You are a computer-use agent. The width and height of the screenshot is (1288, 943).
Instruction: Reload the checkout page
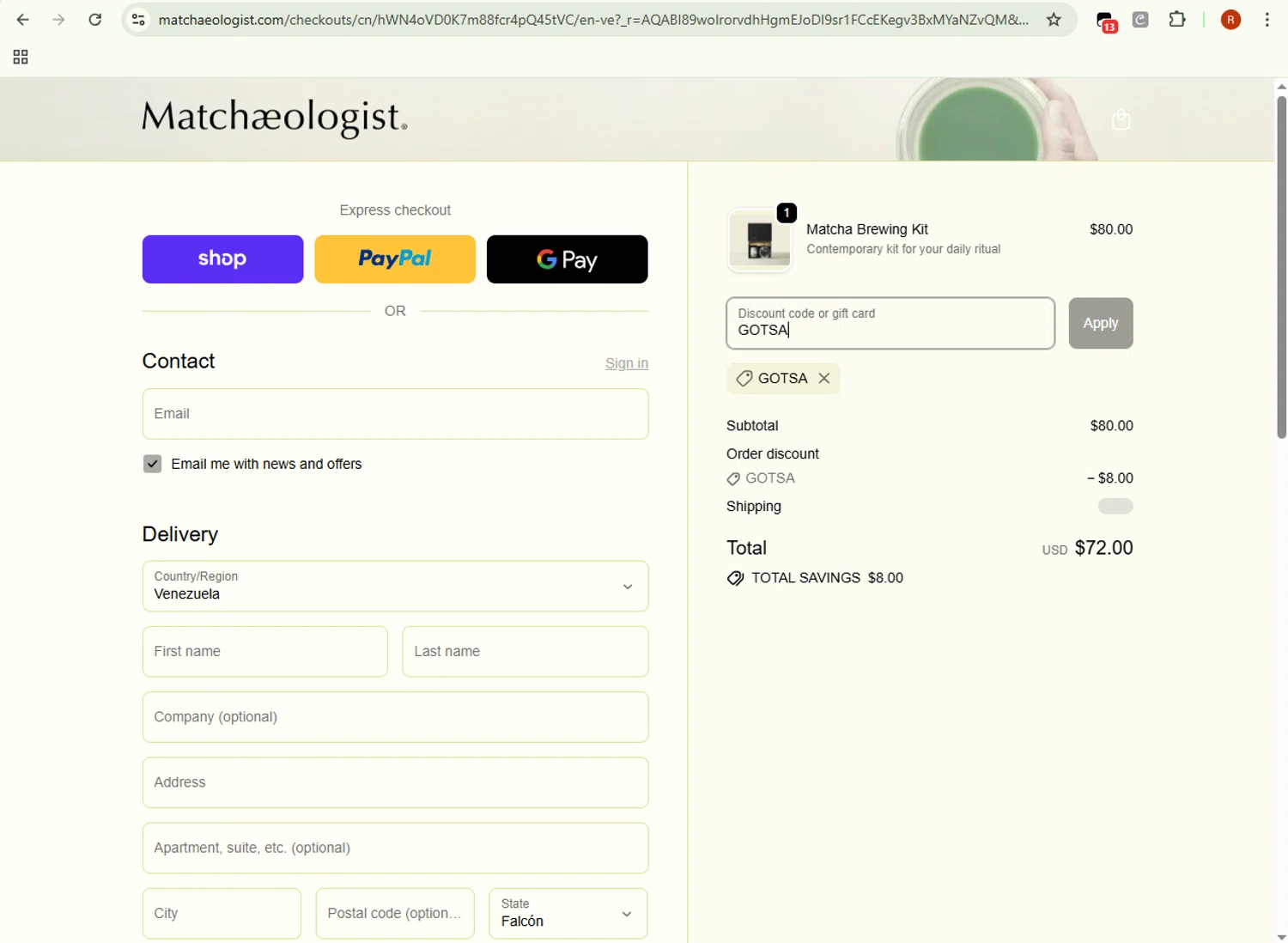95,20
